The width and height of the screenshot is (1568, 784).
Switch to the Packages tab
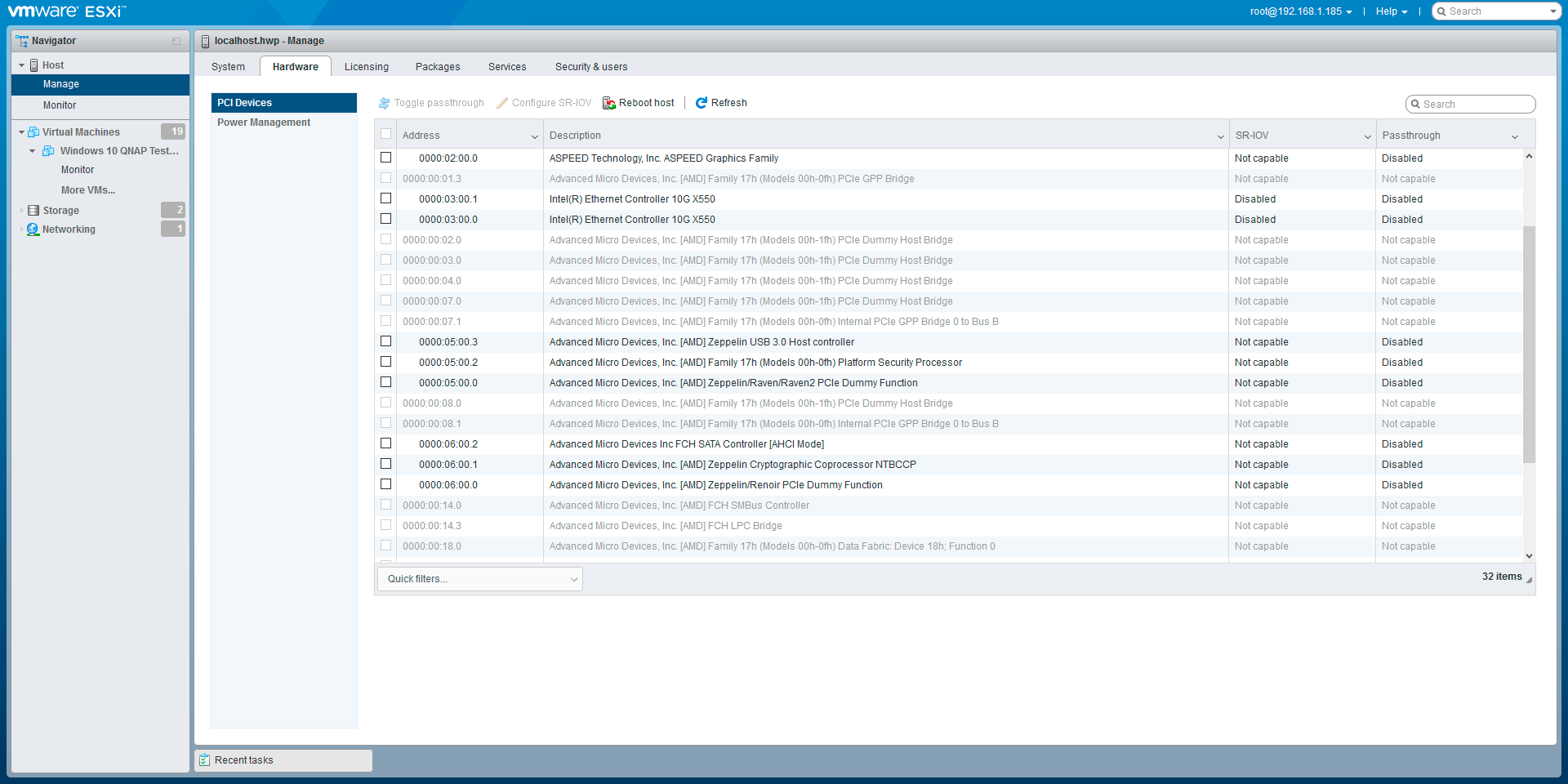point(438,67)
